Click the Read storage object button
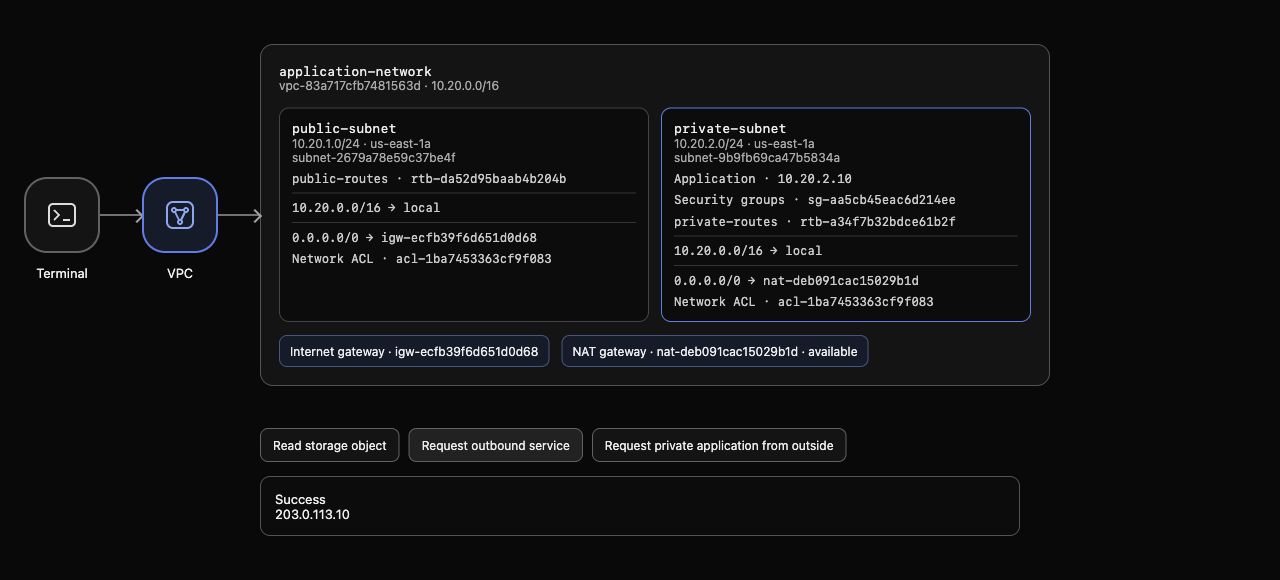 (x=330, y=445)
